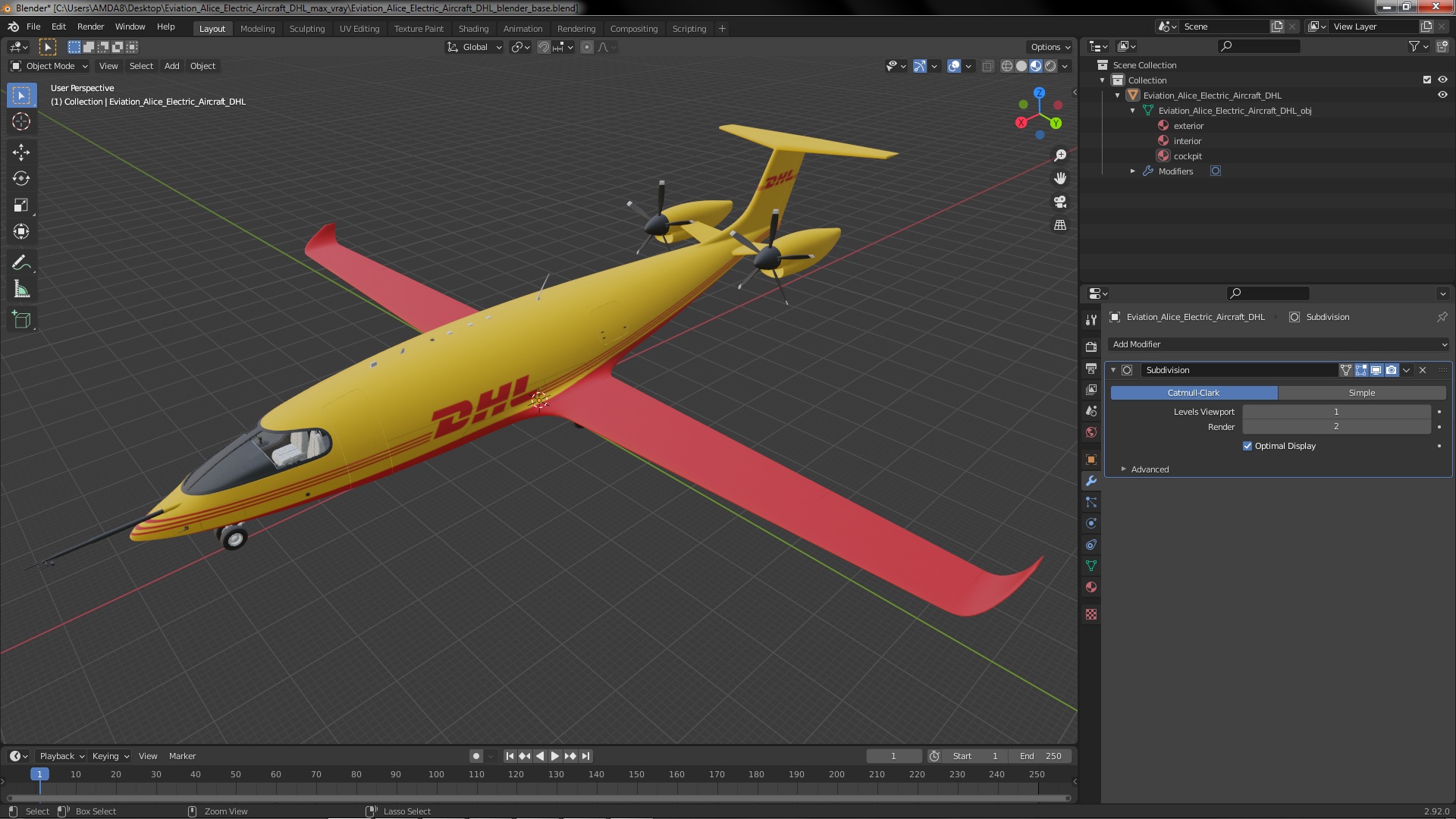Image resolution: width=1456 pixels, height=819 pixels.
Task: Toggle snapping magnet icon
Action: point(544,47)
